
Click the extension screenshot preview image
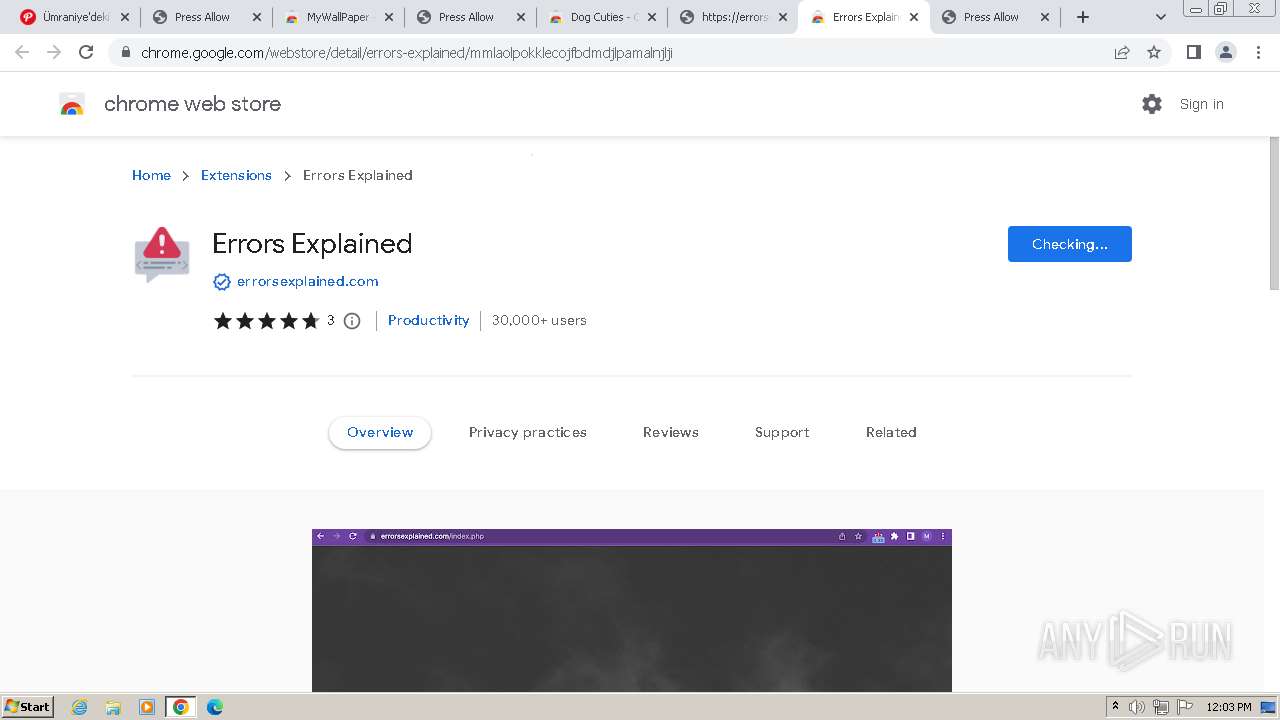point(632,610)
